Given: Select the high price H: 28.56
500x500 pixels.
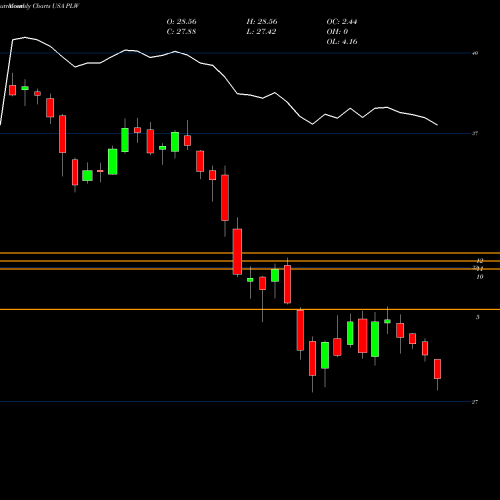Looking at the screenshot, I should tap(262, 22).
